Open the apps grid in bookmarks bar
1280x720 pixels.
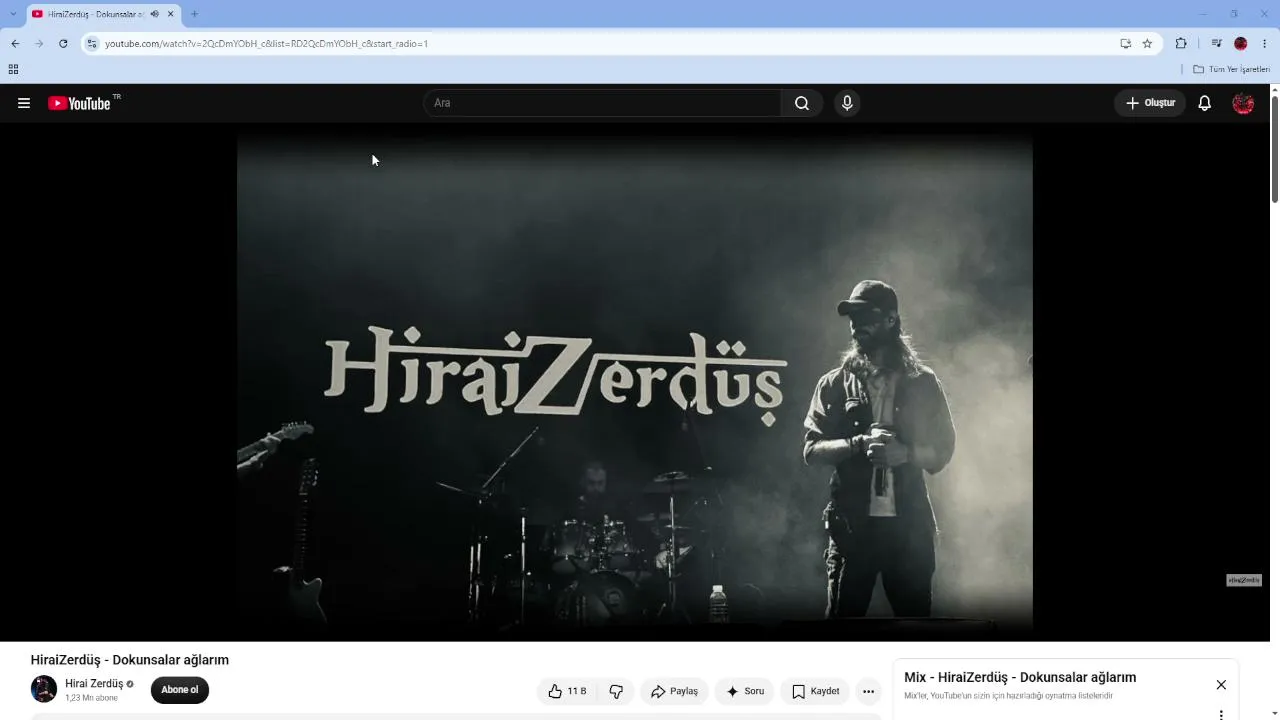click(13, 69)
